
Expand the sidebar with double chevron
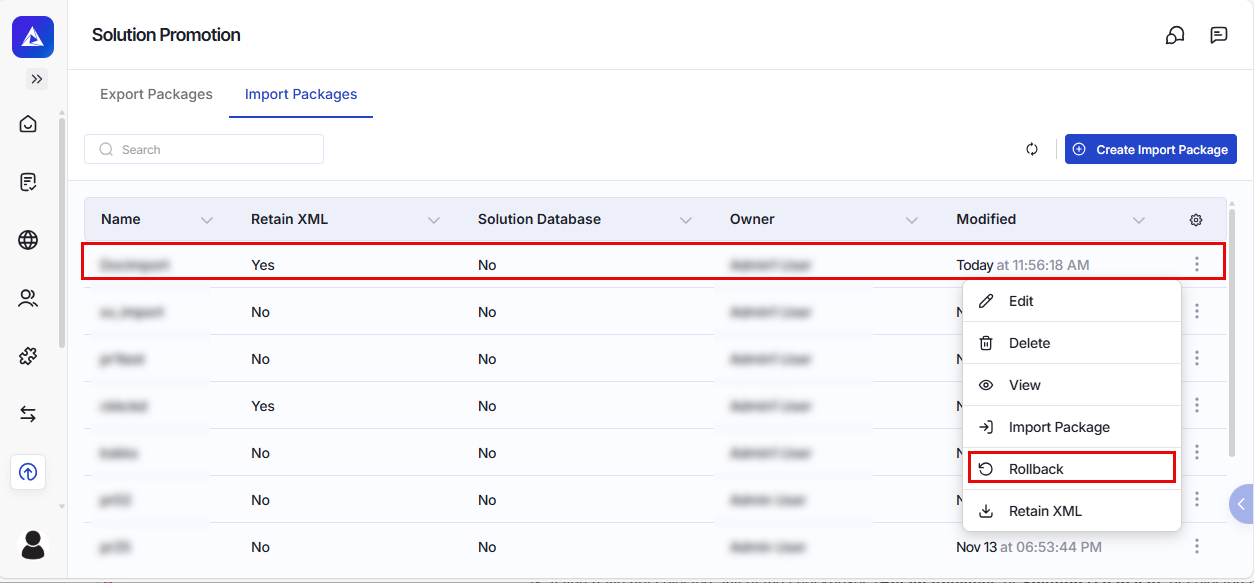pos(37,79)
